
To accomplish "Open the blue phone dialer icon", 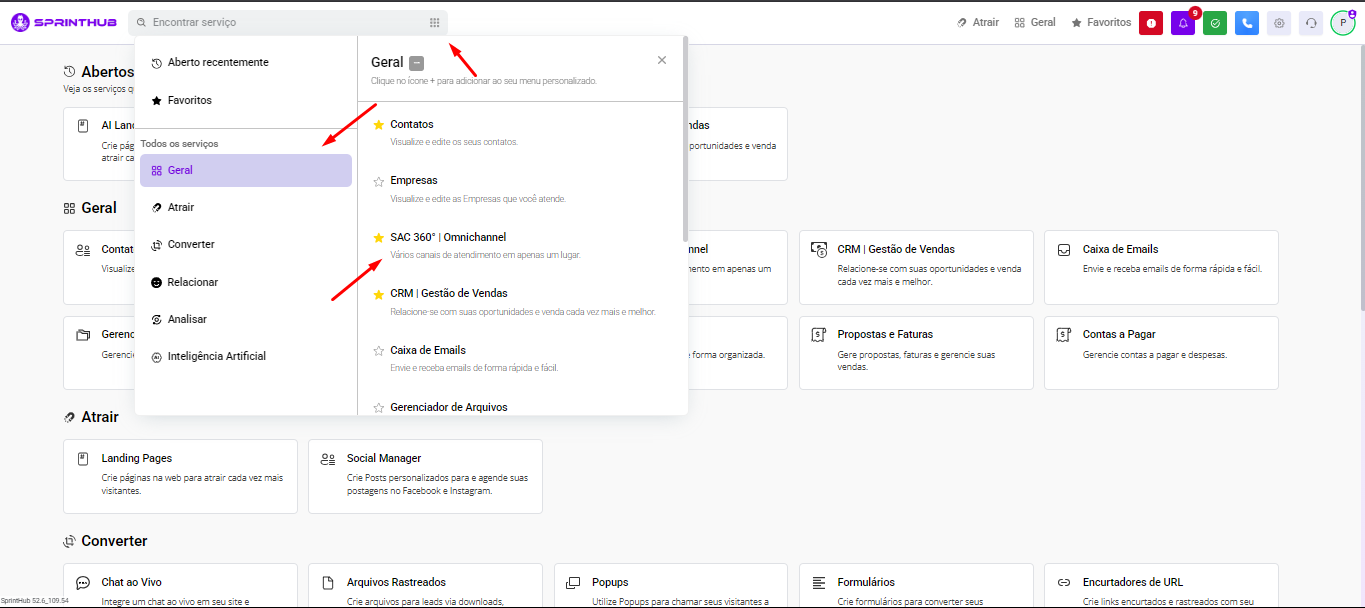I will [1247, 23].
